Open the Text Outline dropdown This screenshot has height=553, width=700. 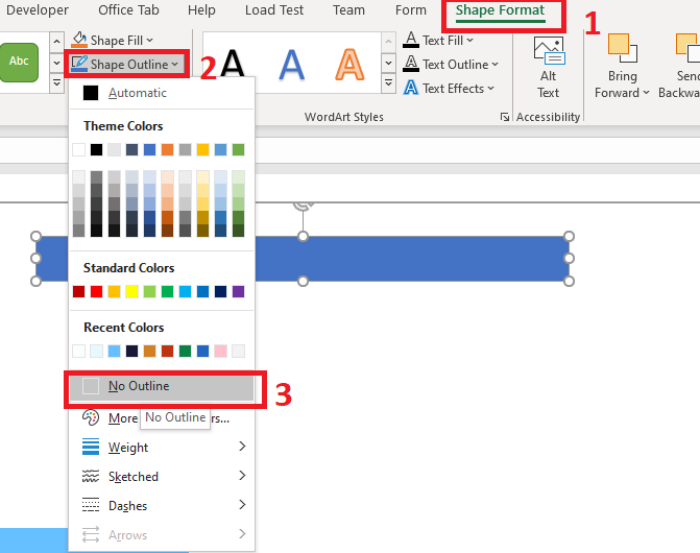[x=450, y=64]
